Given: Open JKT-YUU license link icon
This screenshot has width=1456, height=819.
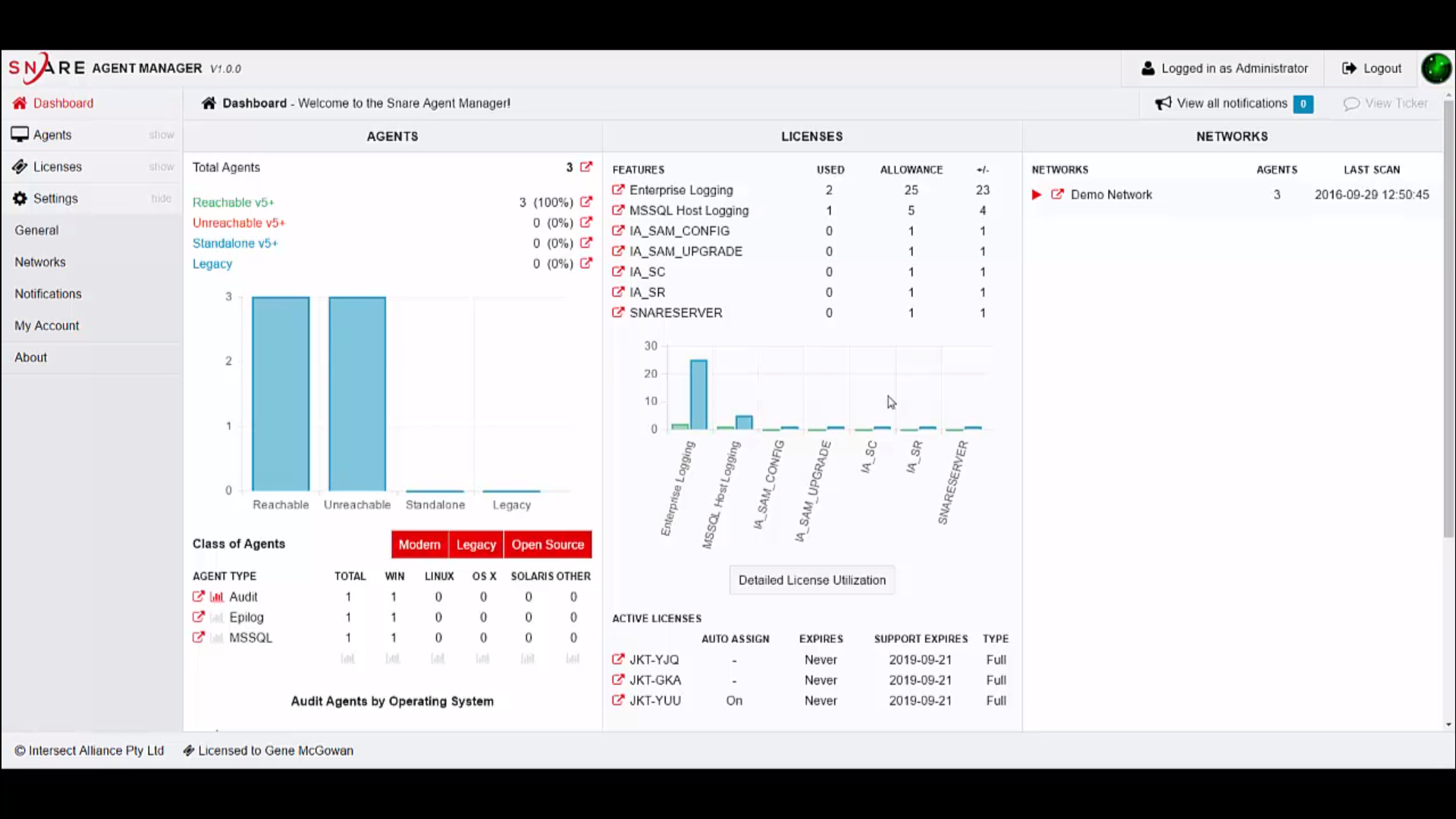Looking at the screenshot, I should tap(618, 701).
